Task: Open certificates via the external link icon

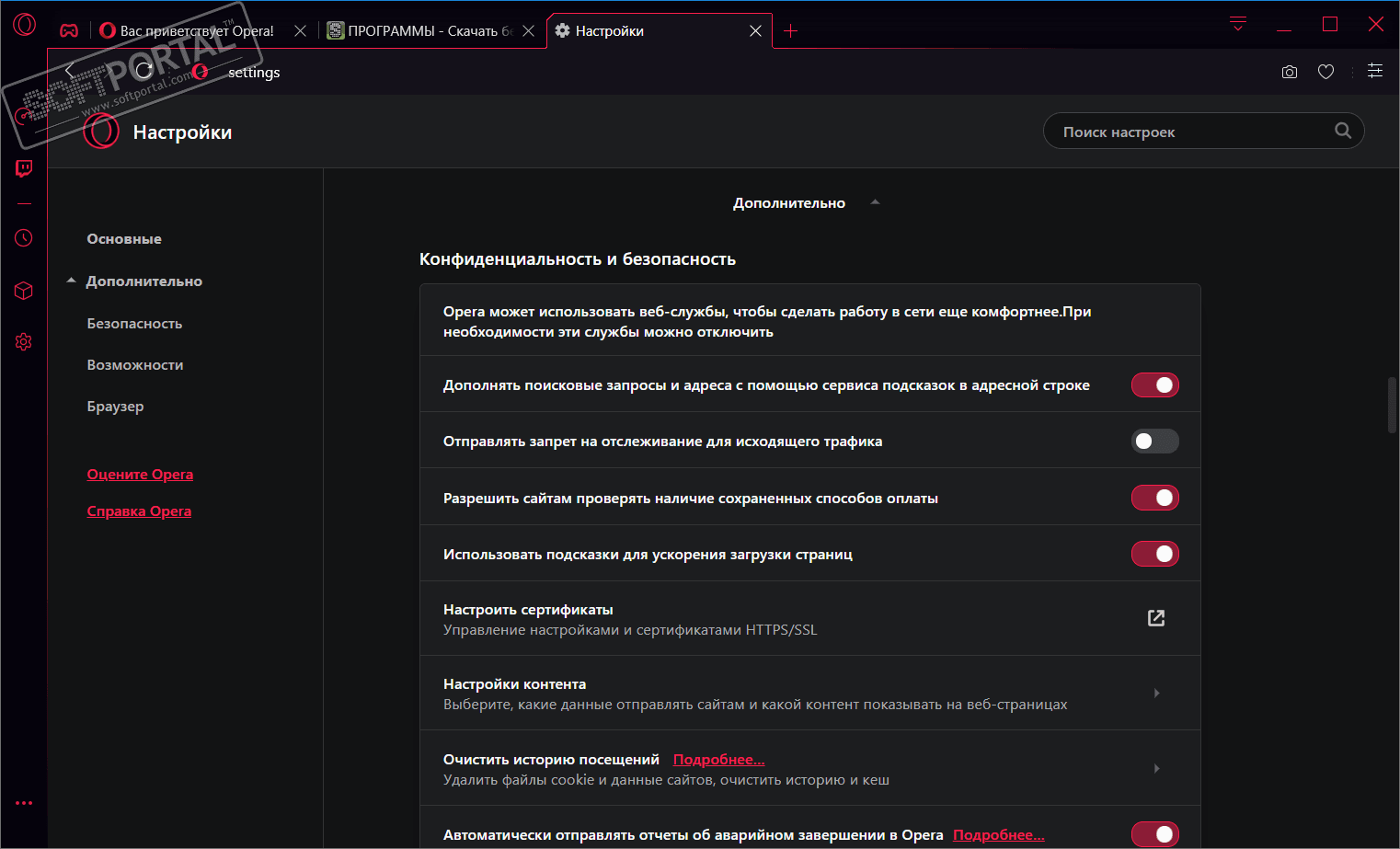Action: coord(1156,618)
